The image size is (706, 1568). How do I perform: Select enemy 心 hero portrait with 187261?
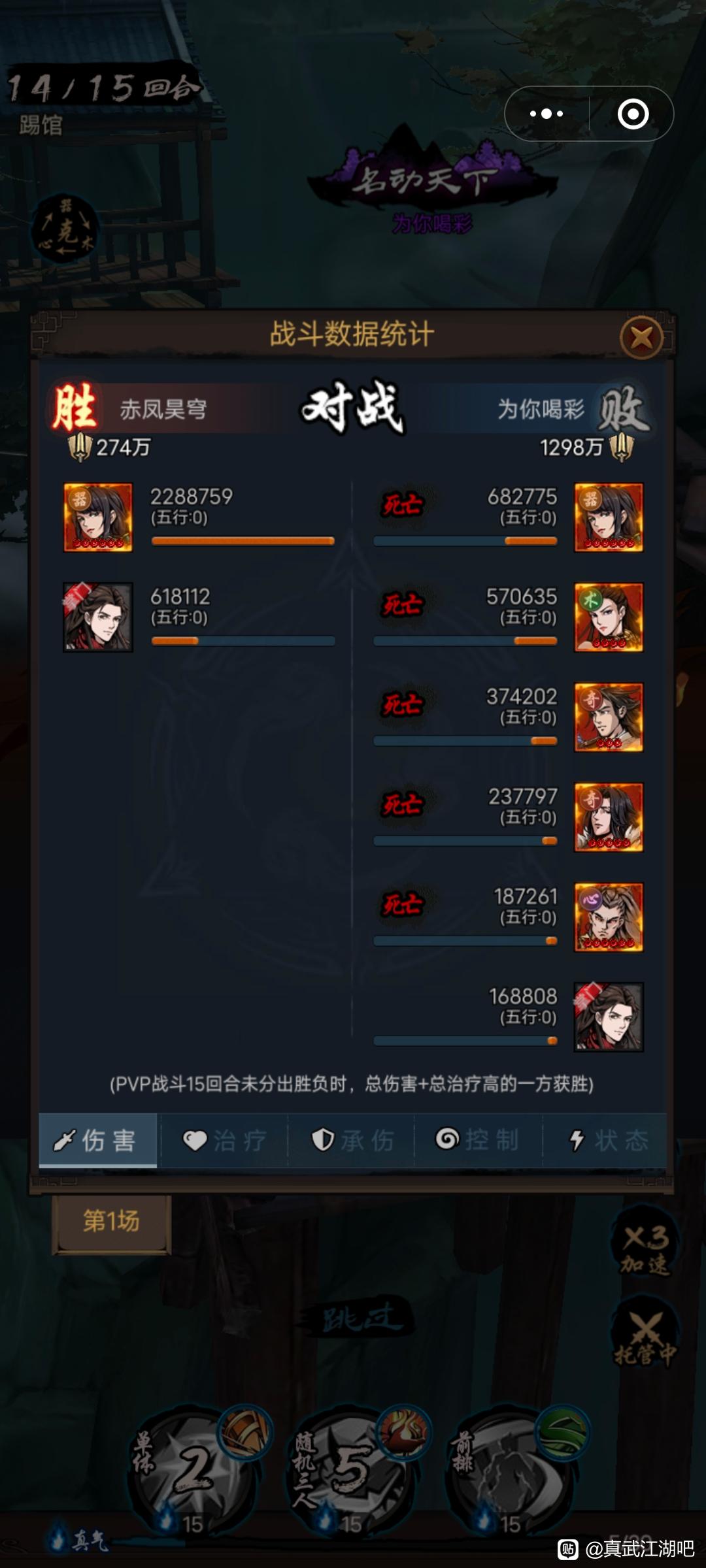[609, 917]
